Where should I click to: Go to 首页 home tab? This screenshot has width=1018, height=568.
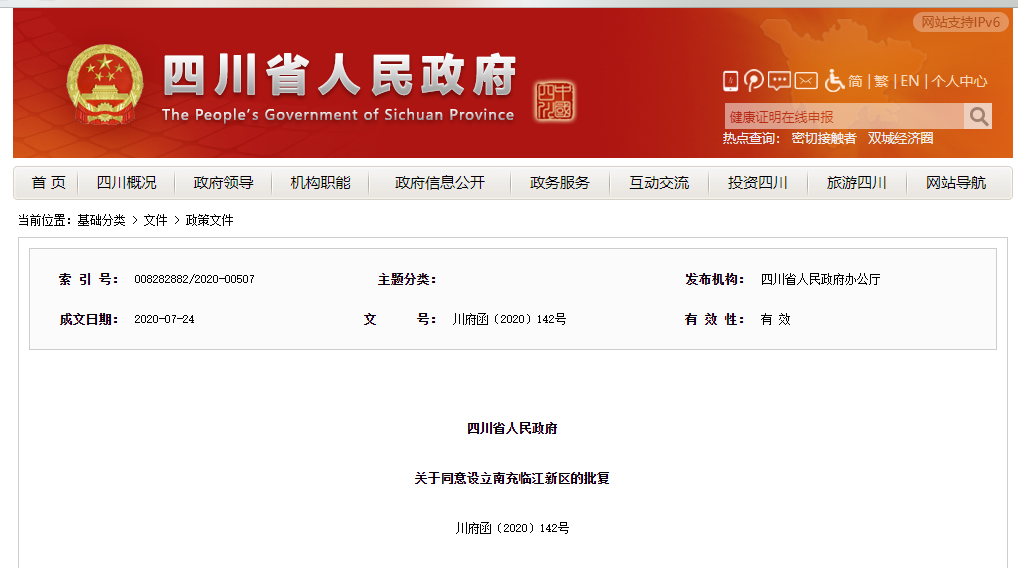coord(48,183)
